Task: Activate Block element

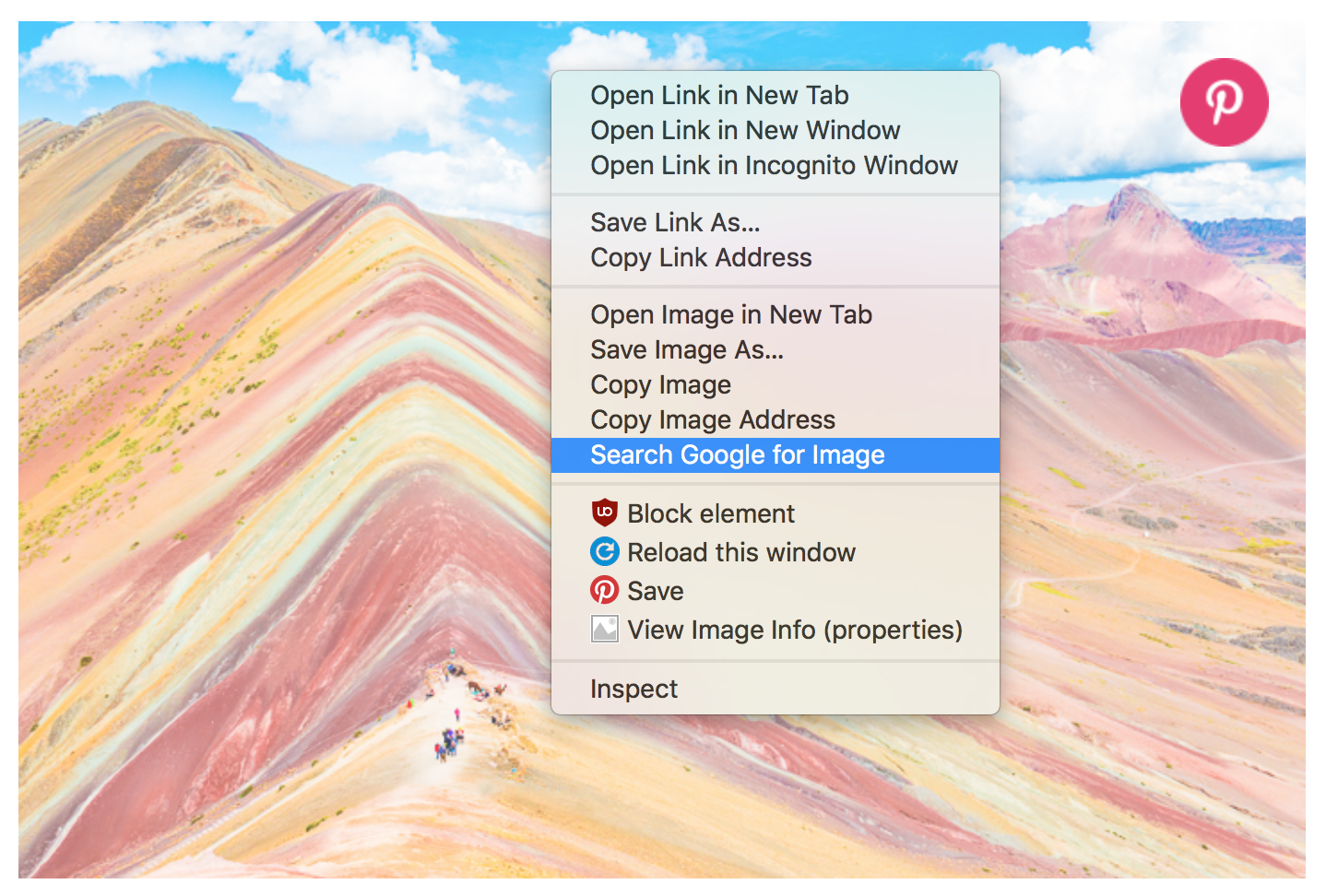Action: (710, 513)
